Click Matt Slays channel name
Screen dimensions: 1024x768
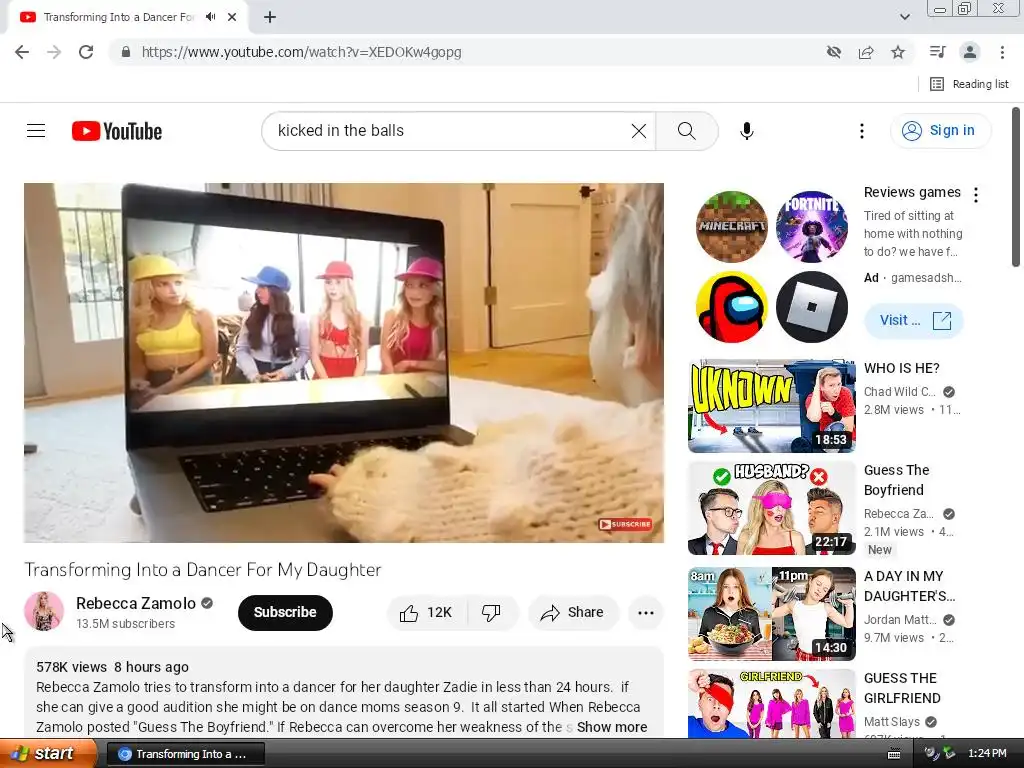(x=891, y=722)
